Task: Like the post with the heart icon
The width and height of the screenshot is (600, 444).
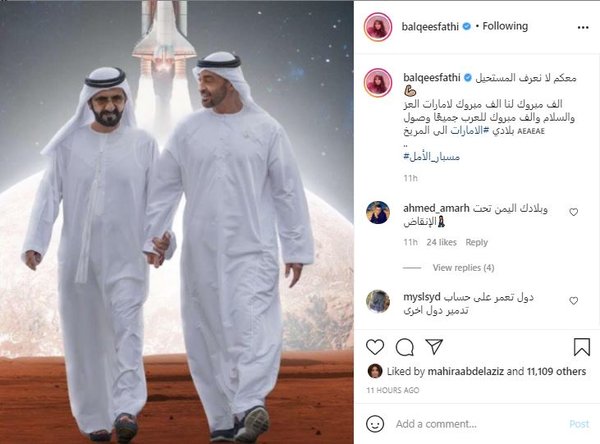Action: tap(375, 347)
